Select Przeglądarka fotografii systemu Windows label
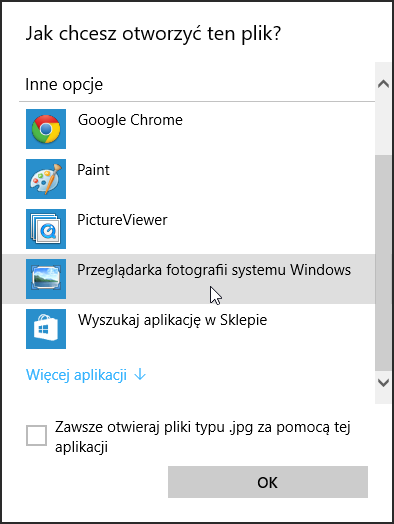394x524 pixels. [x=214, y=270]
